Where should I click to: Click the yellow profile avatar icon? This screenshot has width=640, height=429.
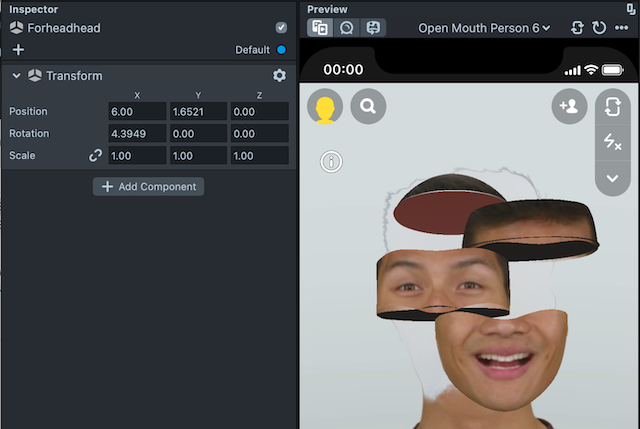pyautogui.click(x=325, y=107)
